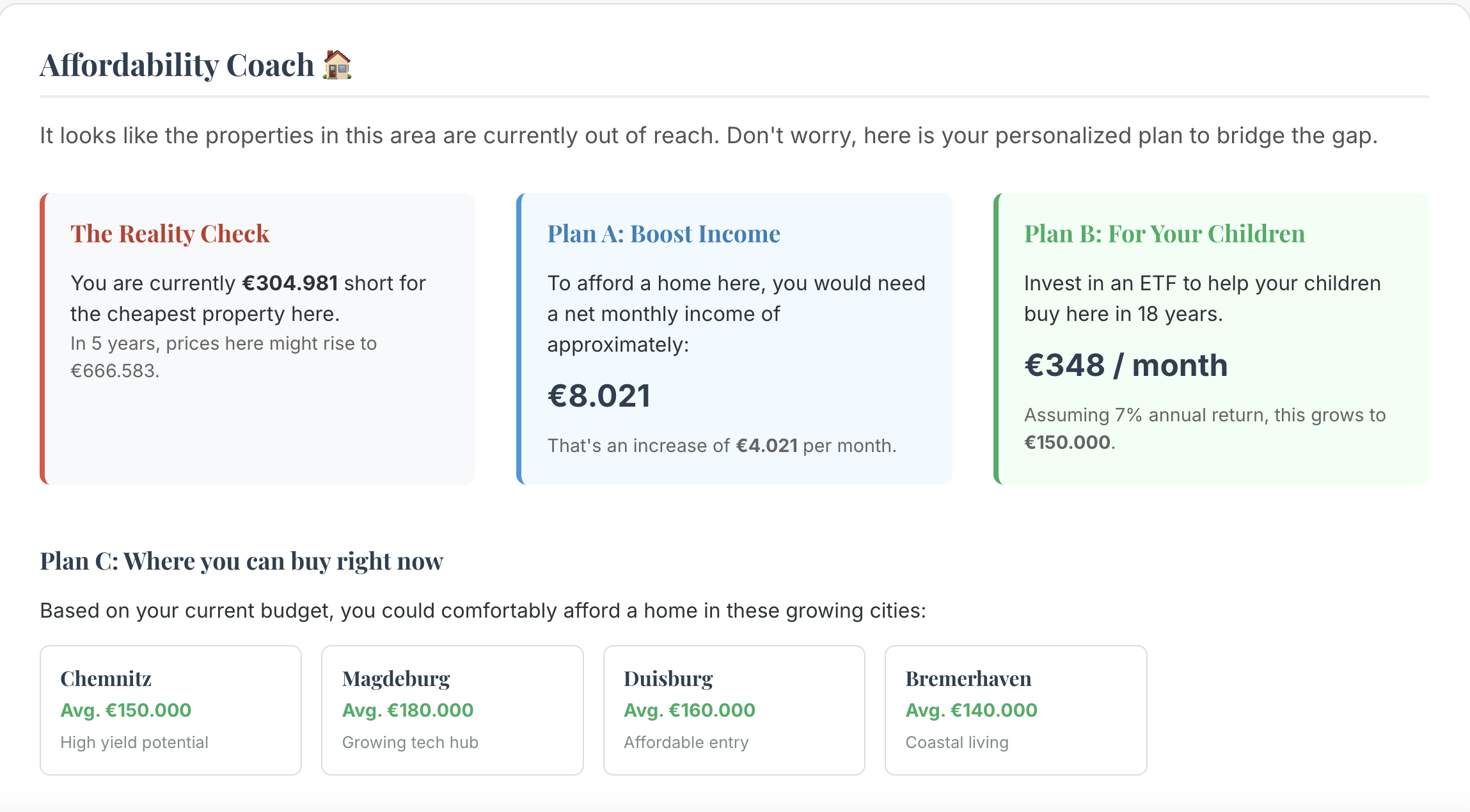Click the €304.981 shortfall amount
1470x812 pixels.
pos(290,283)
